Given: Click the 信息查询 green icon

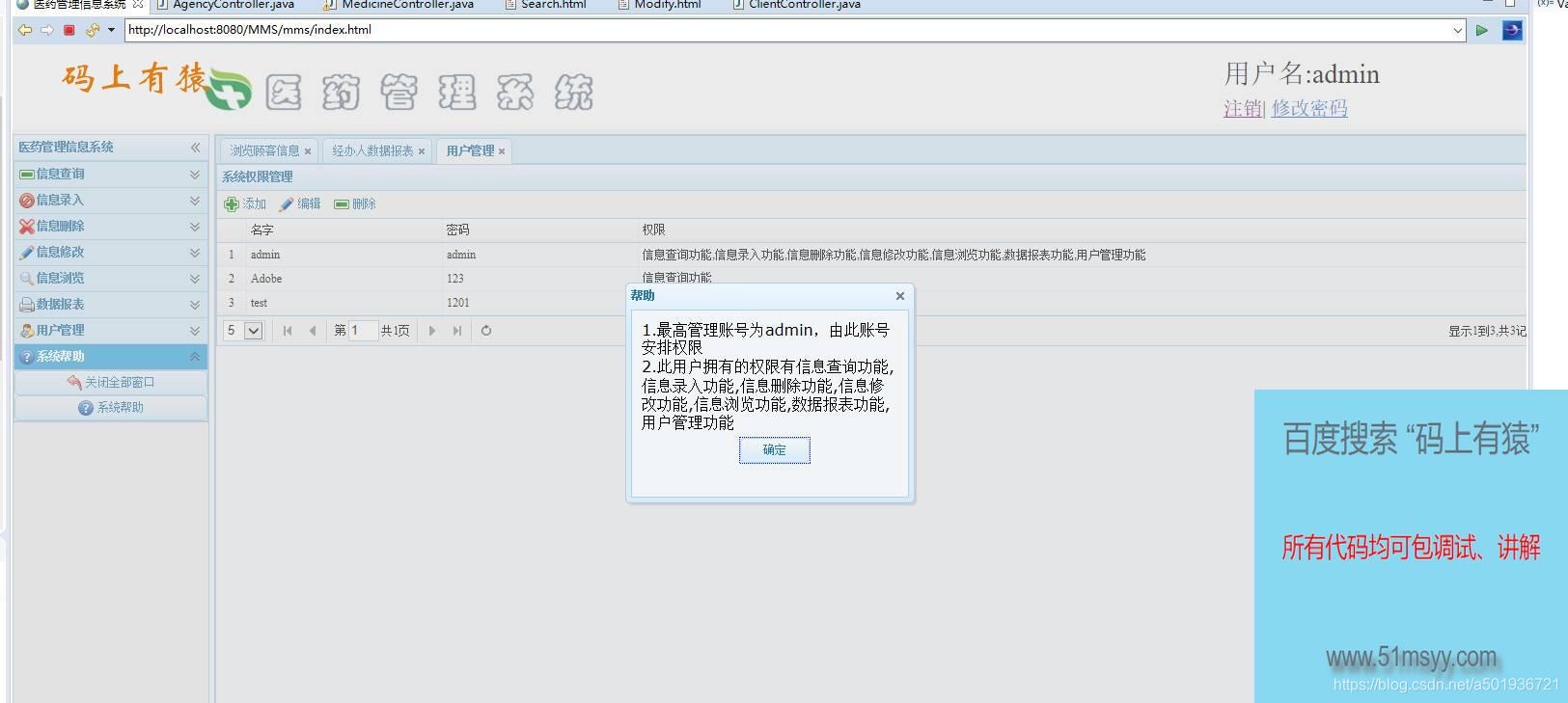Looking at the screenshot, I should 27,175.
